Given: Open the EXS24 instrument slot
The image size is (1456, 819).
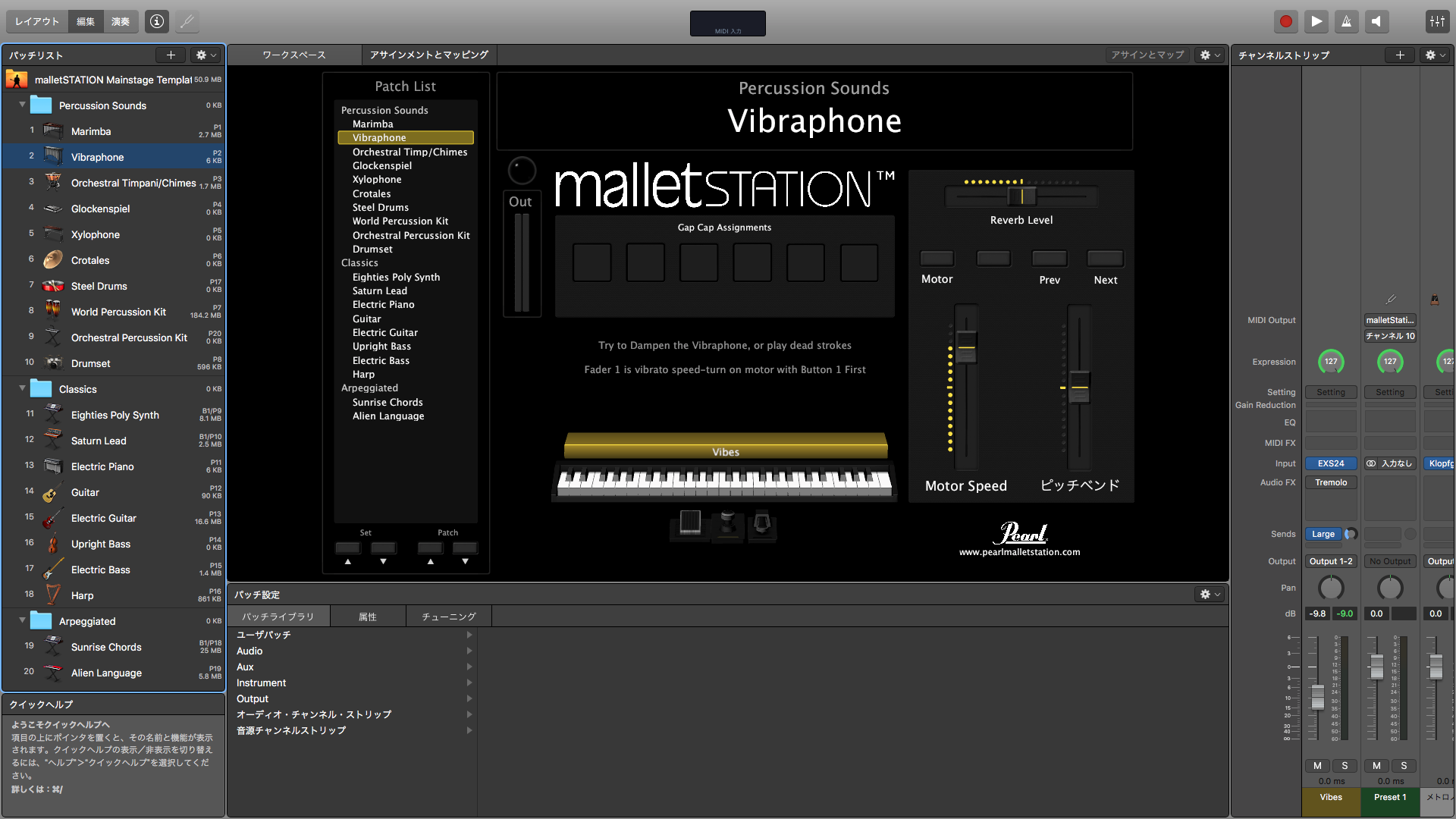Looking at the screenshot, I should [x=1331, y=463].
